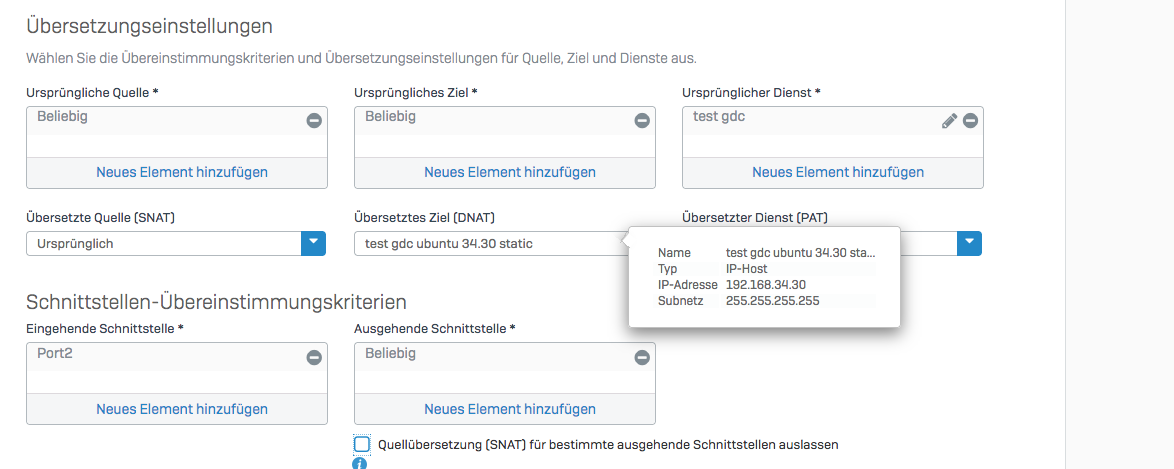
Task: Remove Beliebig from Ursprüngliche Quelle
Action: [314, 121]
